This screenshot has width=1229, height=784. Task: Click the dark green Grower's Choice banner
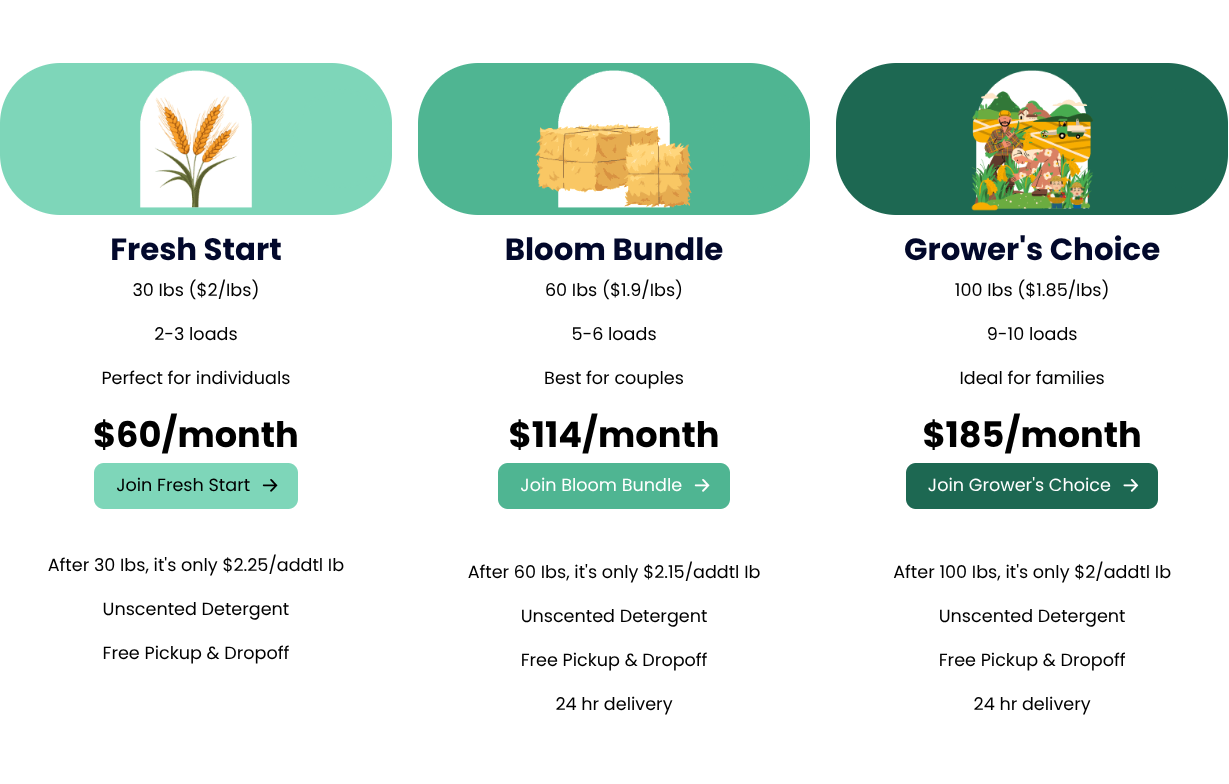pos(1032,139)
